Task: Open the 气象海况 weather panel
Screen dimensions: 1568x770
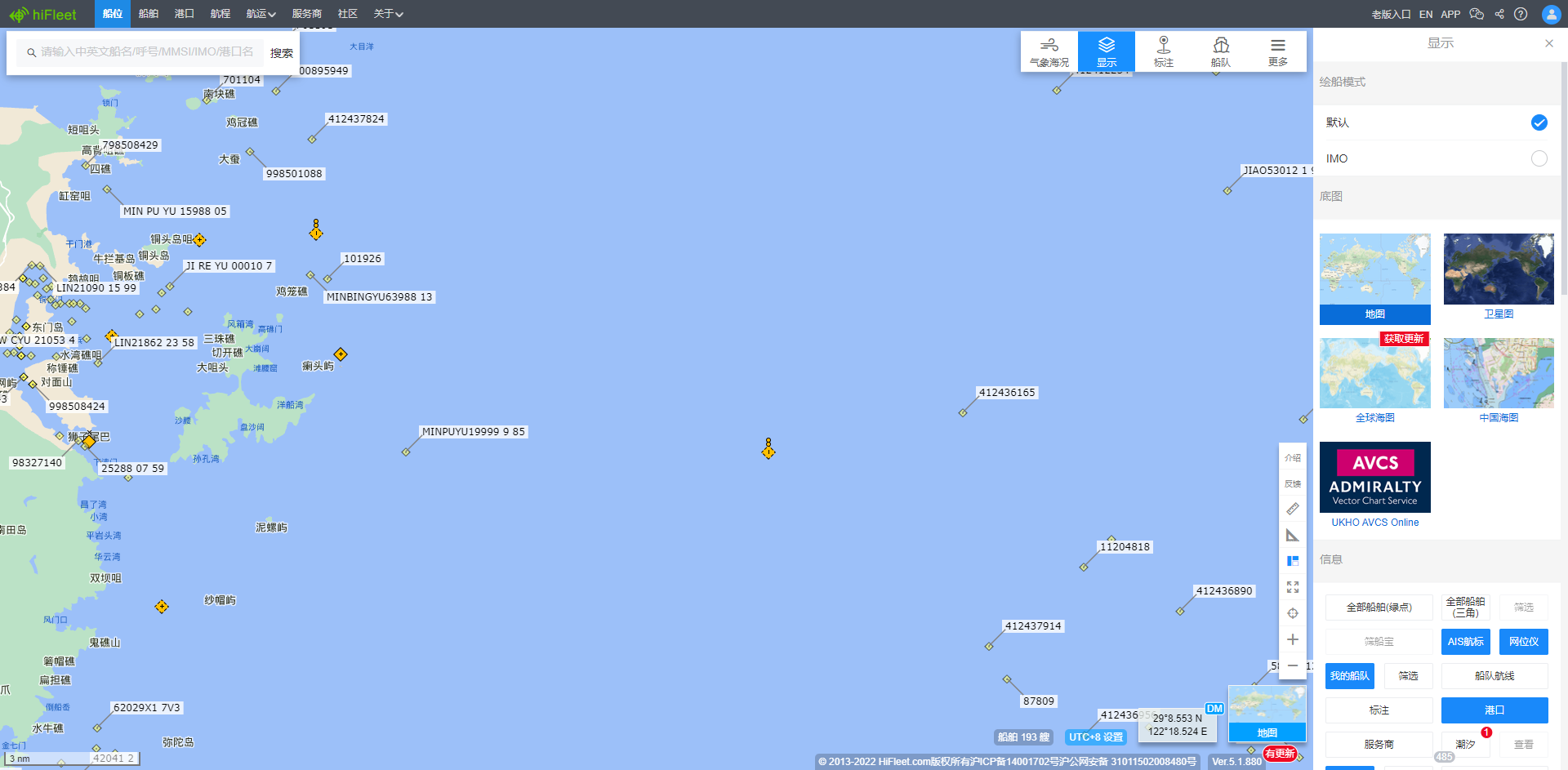Action: tap(1049, 51)
